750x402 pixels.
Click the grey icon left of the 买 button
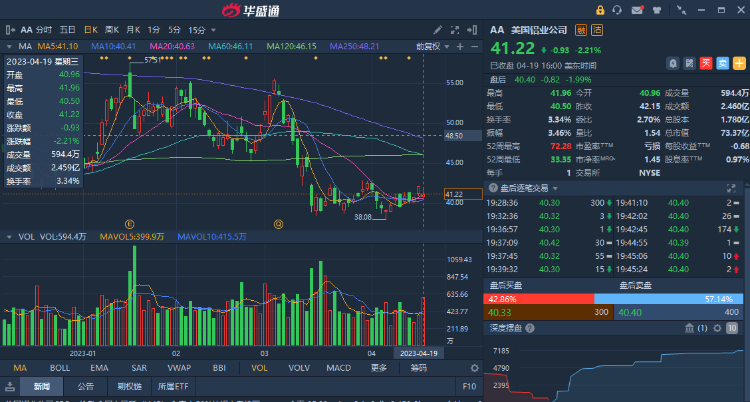click(x=689, y=63)
